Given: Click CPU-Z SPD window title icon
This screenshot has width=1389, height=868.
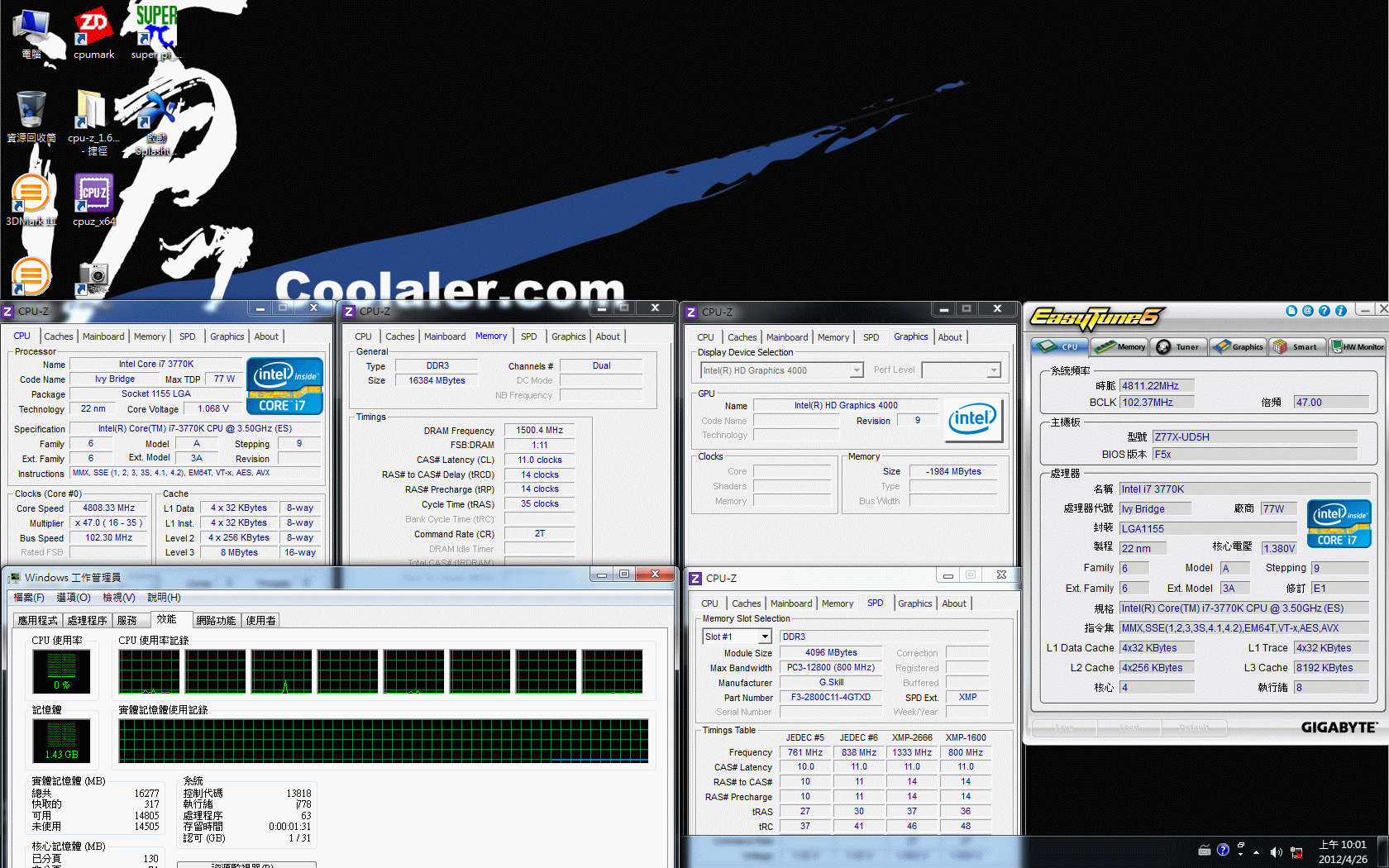Looking at the screenshot, I should 695,578.
